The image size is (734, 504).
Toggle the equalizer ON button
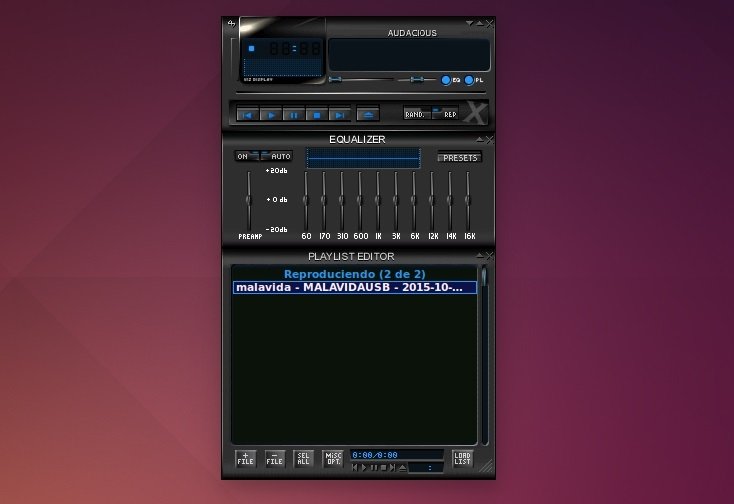[247, 156]
